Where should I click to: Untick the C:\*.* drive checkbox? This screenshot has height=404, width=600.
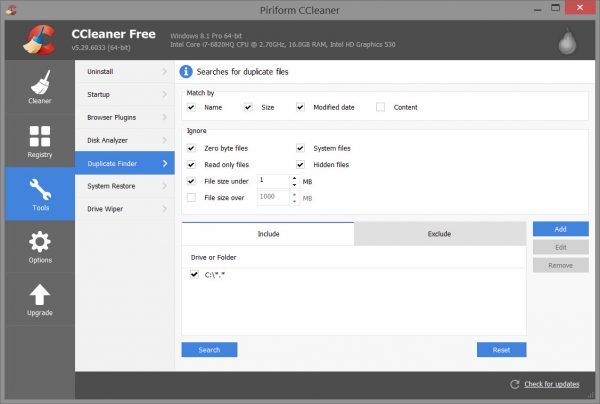(x=193, y=274)
